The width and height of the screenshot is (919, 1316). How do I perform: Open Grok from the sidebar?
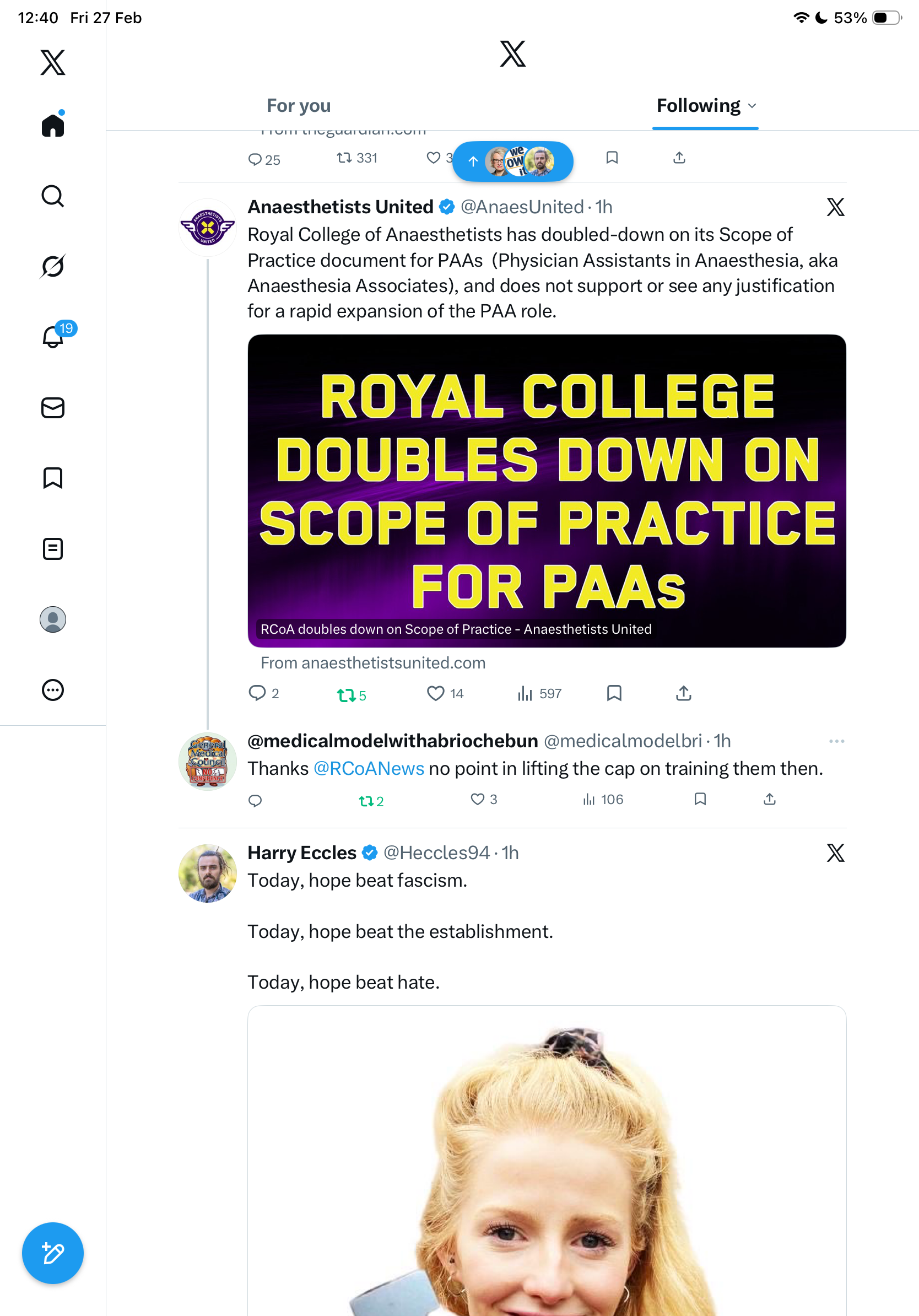coord(53,266)
